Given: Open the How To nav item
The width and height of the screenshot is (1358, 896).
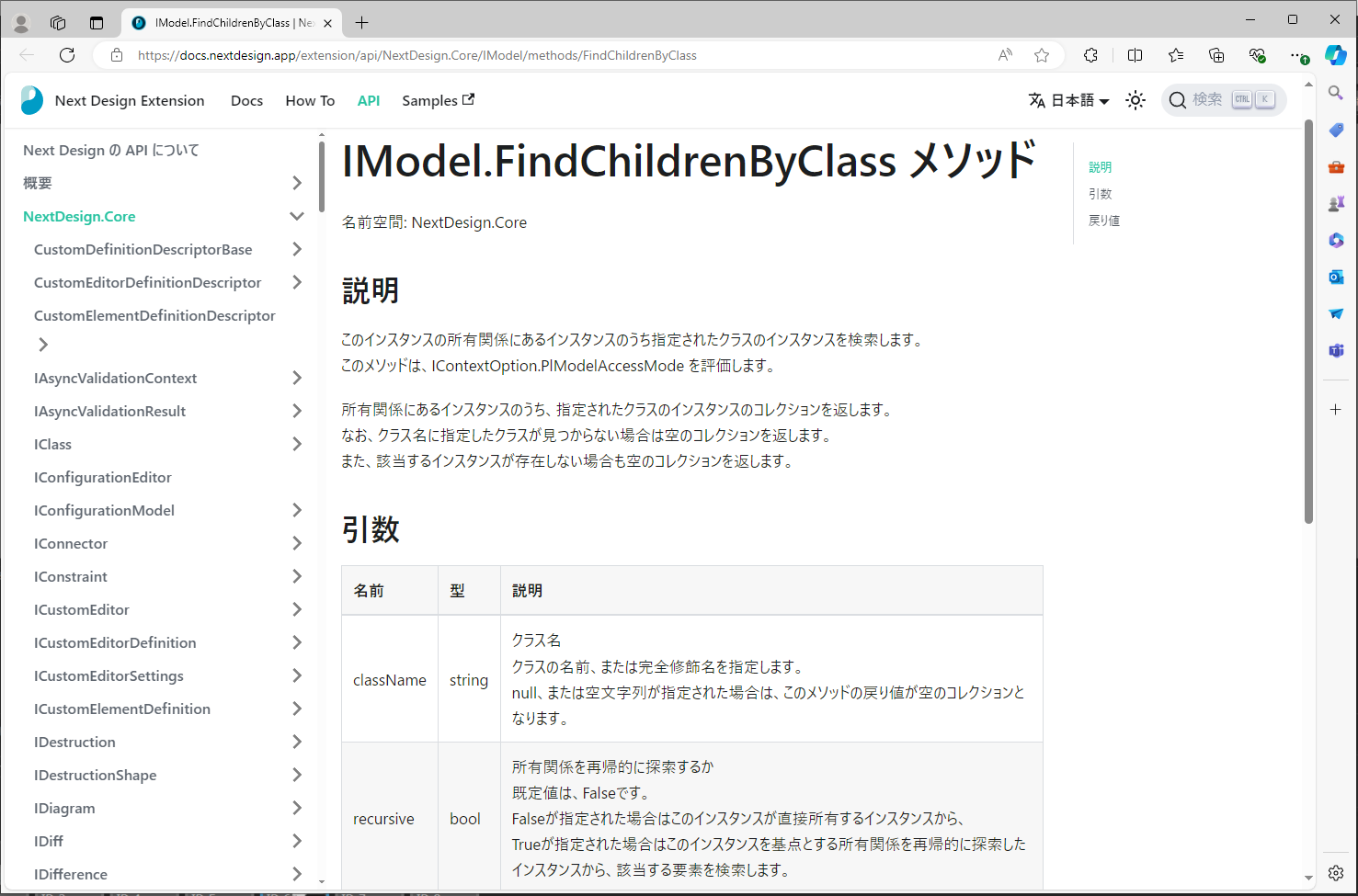Looking at the screenshot, I should click(x=310, y=100).
